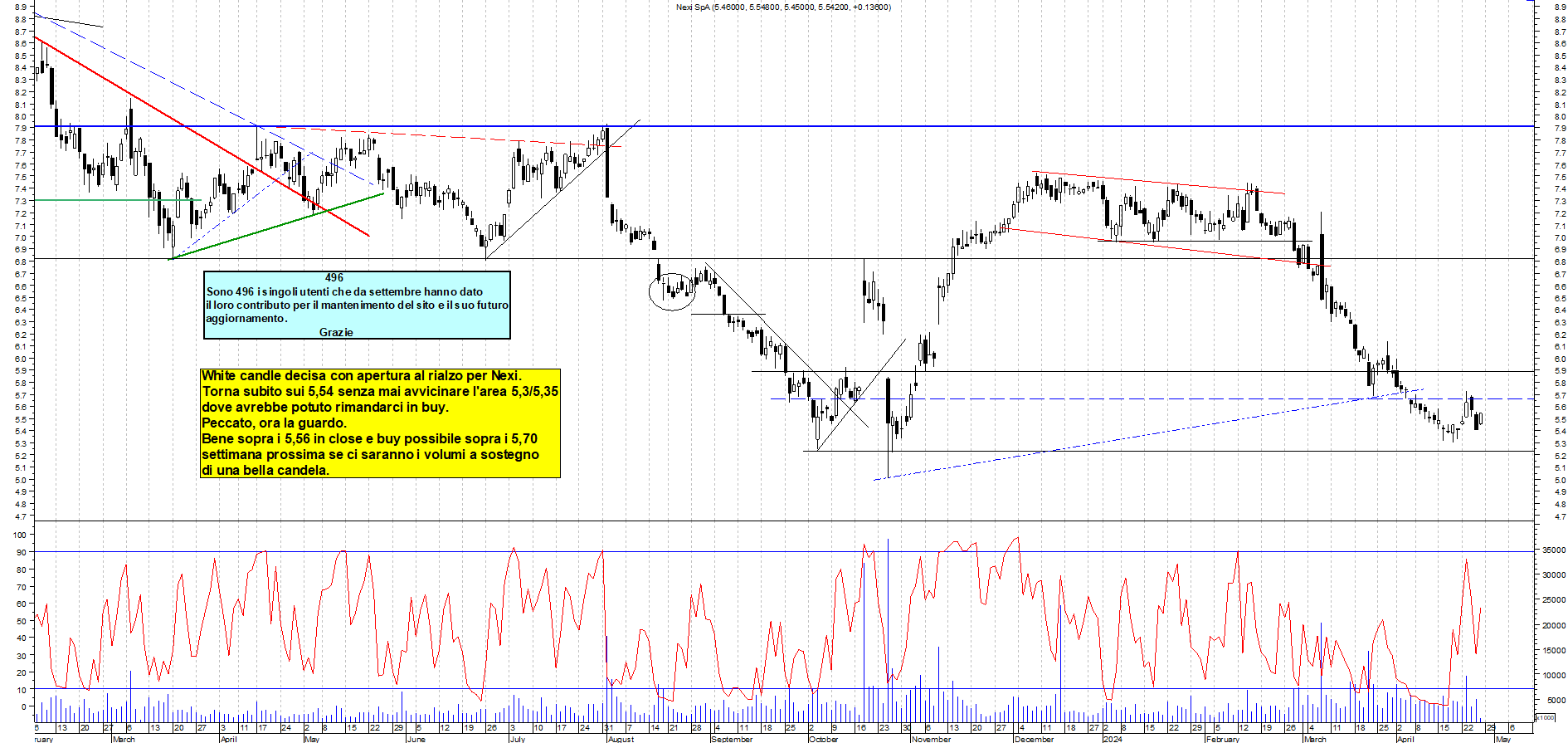Click the line 'Torna subito sui 5,54 senza mai avvicinare'
The height and width of the screenshot is (743, 1568).
tap(380, 392)
